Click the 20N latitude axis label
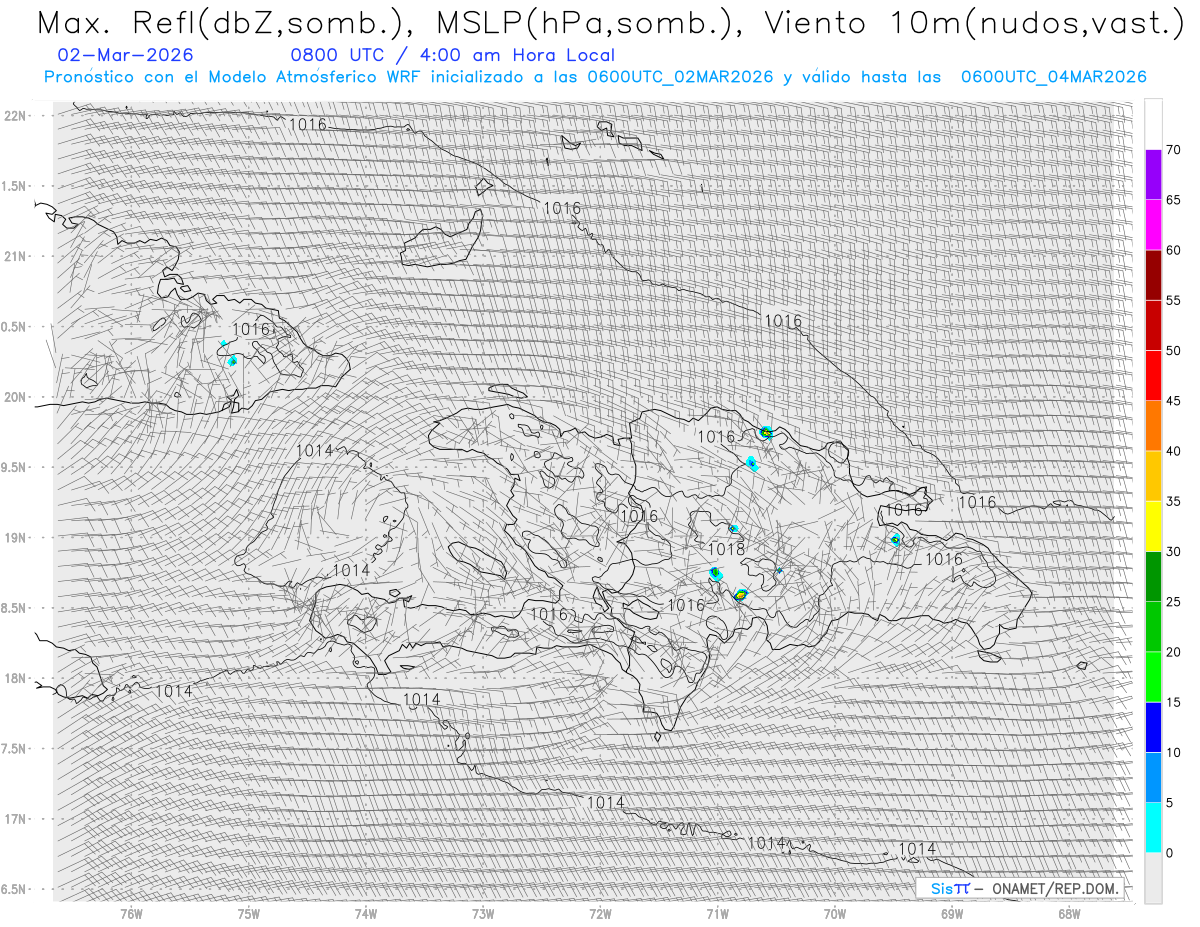1200x927 pixels. point(16,397)
